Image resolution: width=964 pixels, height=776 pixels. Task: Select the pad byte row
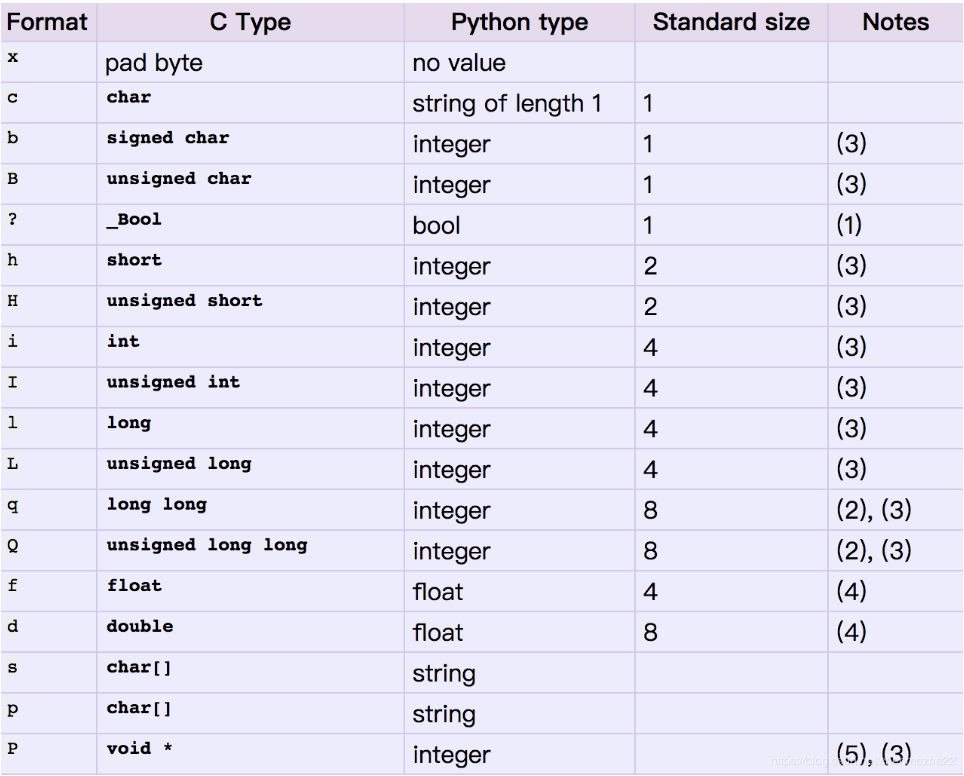tap(151, 62)
